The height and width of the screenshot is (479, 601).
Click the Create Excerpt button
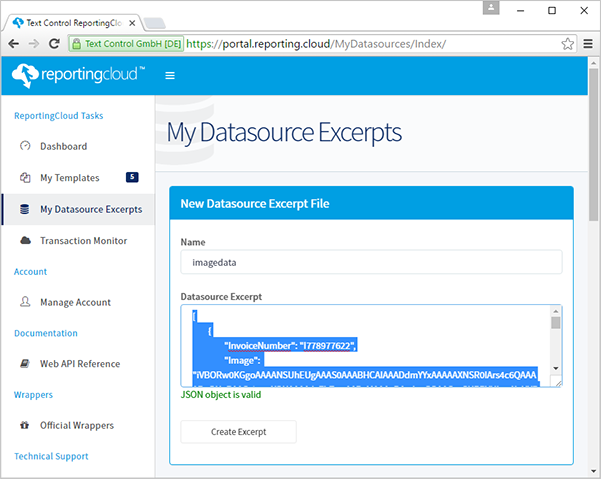click(x=238, y=432)
